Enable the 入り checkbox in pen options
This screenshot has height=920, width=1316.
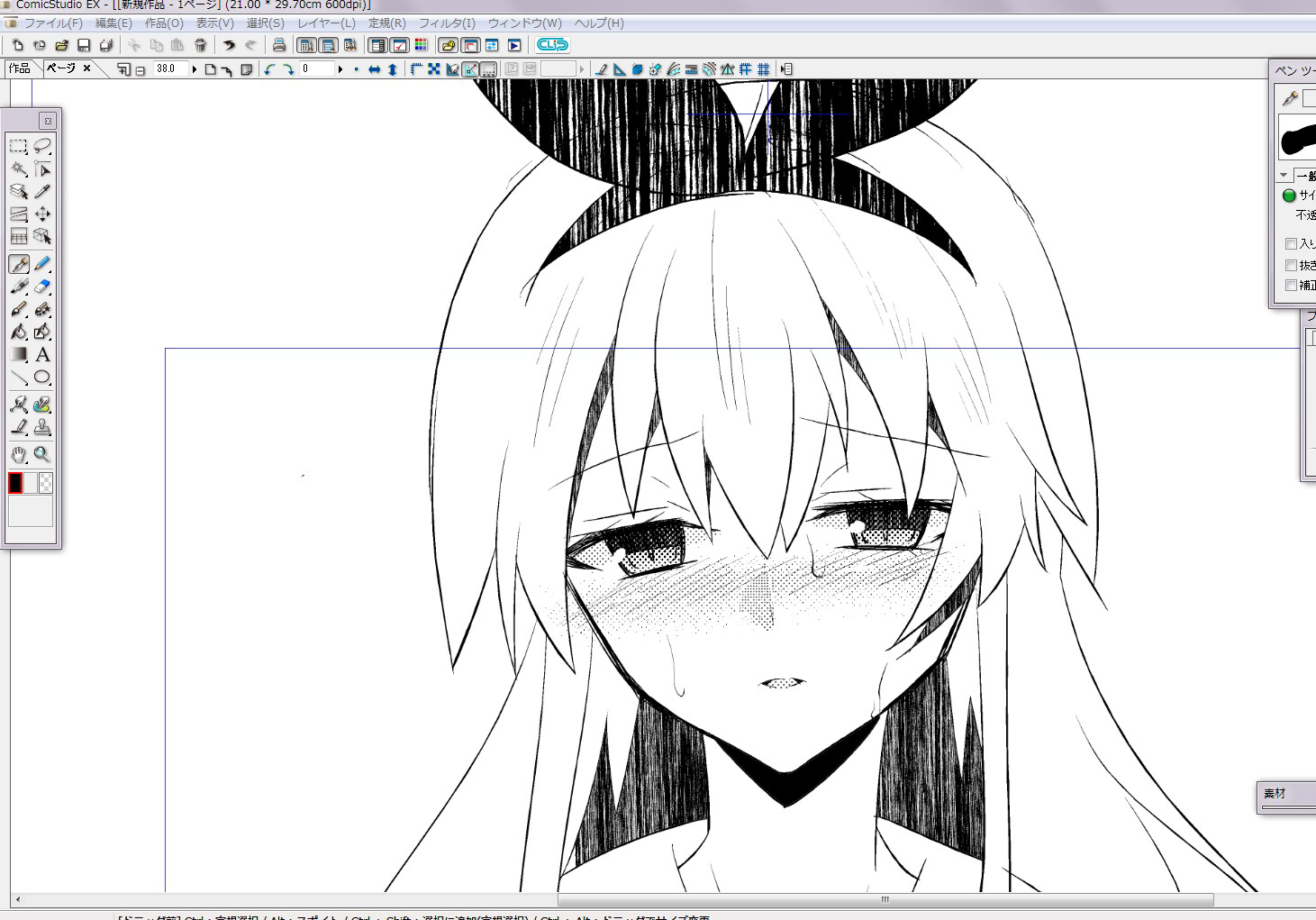pyautogui.click(x=1291, y=244)
